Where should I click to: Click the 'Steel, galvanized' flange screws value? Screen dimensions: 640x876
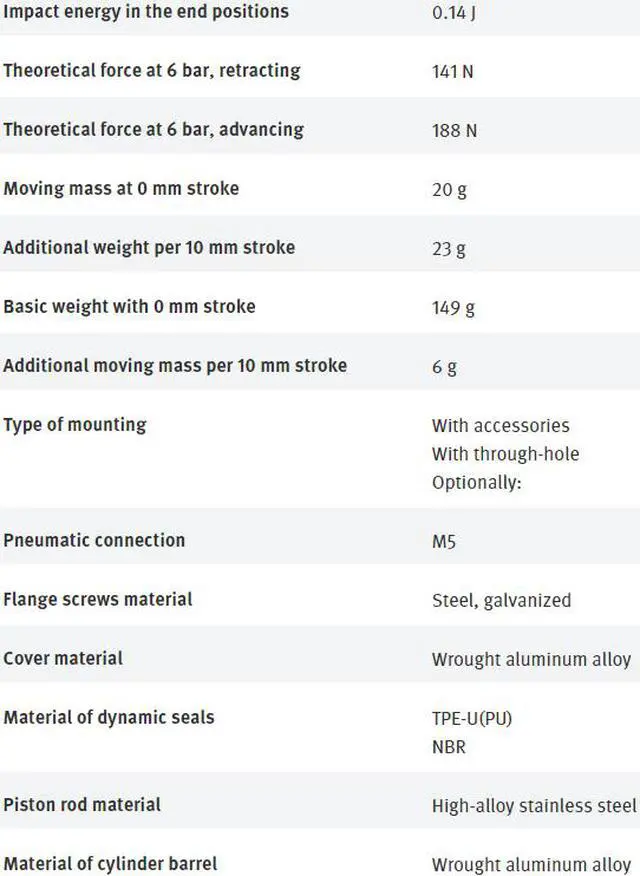[501, 600]
